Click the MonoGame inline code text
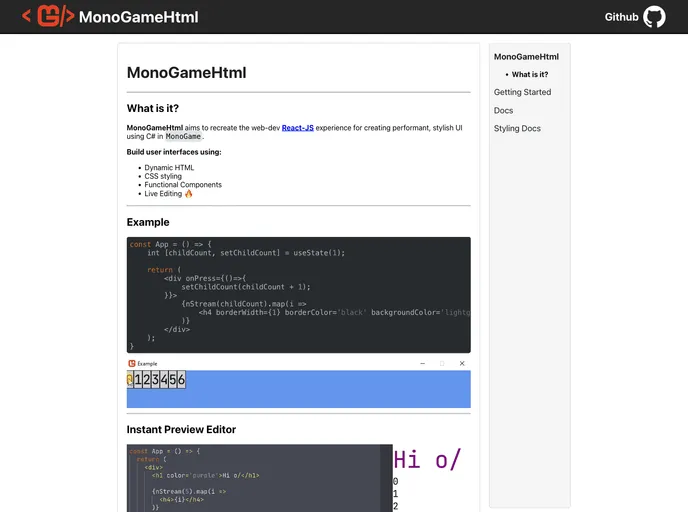This screenshot has height=512, width=688. coord(183,136)
